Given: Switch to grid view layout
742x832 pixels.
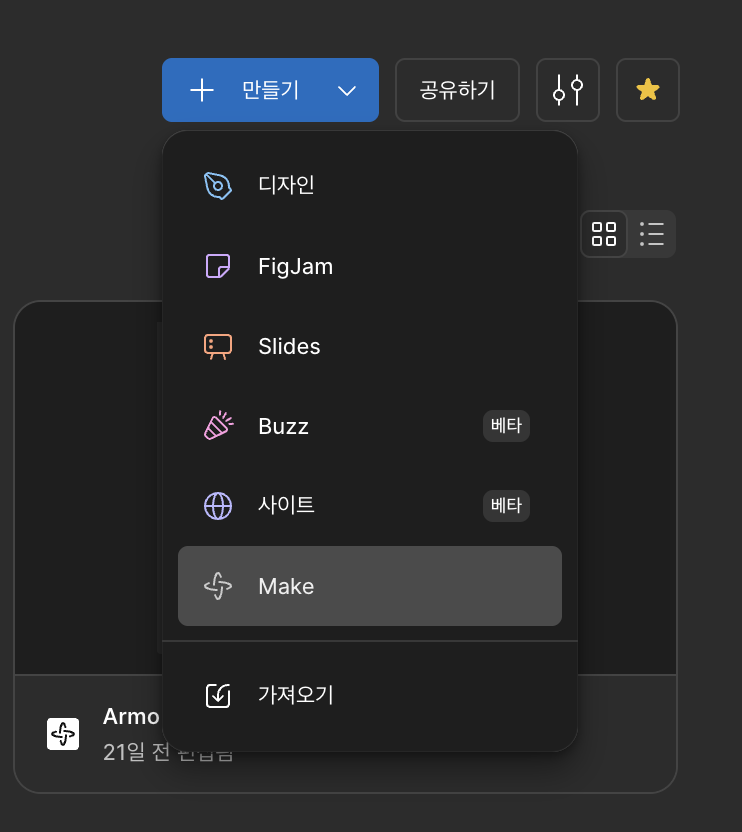Looking at the screenshot, I should [604, 234].
